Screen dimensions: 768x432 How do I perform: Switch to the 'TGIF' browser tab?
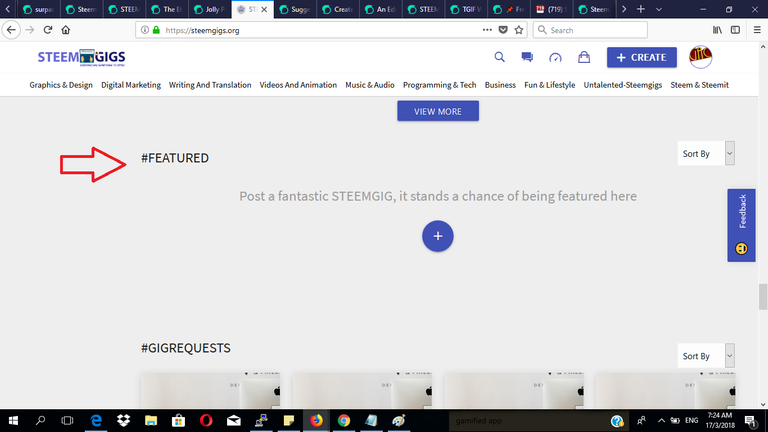tap(466, 9)
